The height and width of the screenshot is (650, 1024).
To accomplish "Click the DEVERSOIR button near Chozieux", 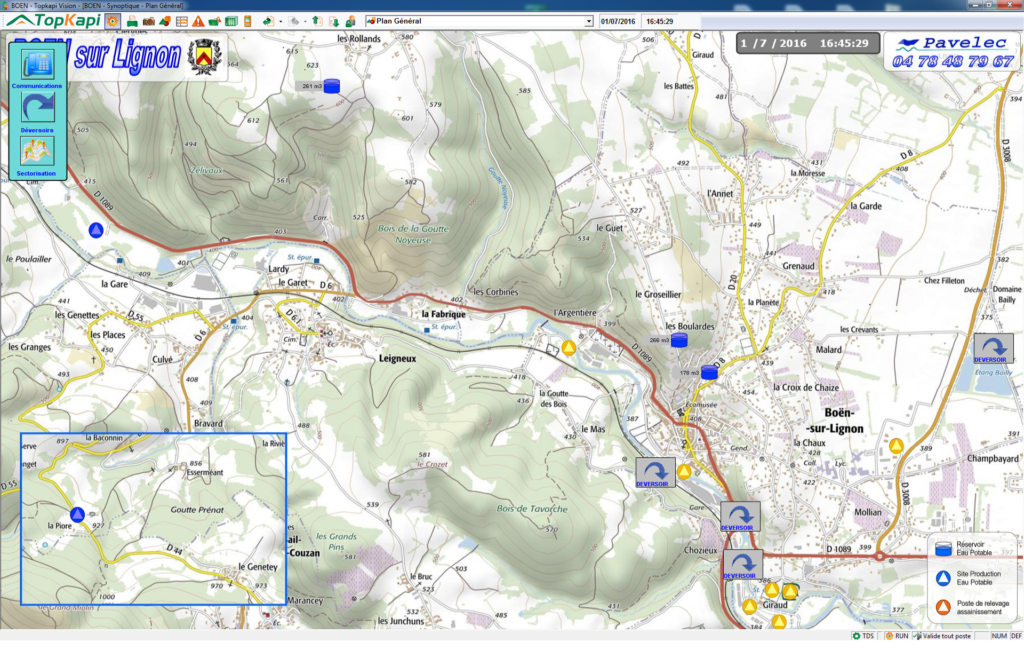I will 743,564.
